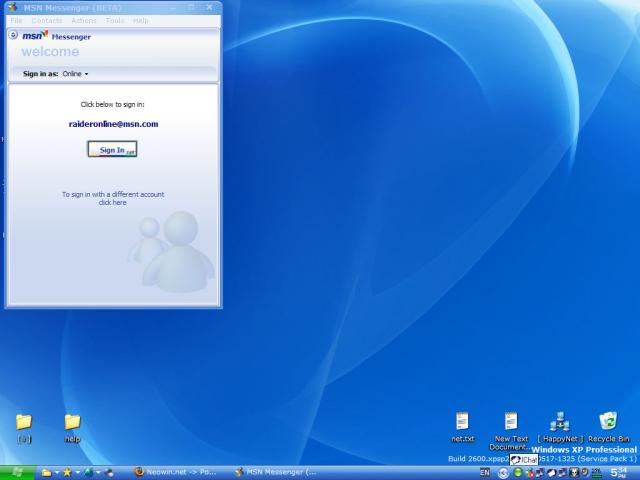Close the MSN Messenger window

[209, 7]
